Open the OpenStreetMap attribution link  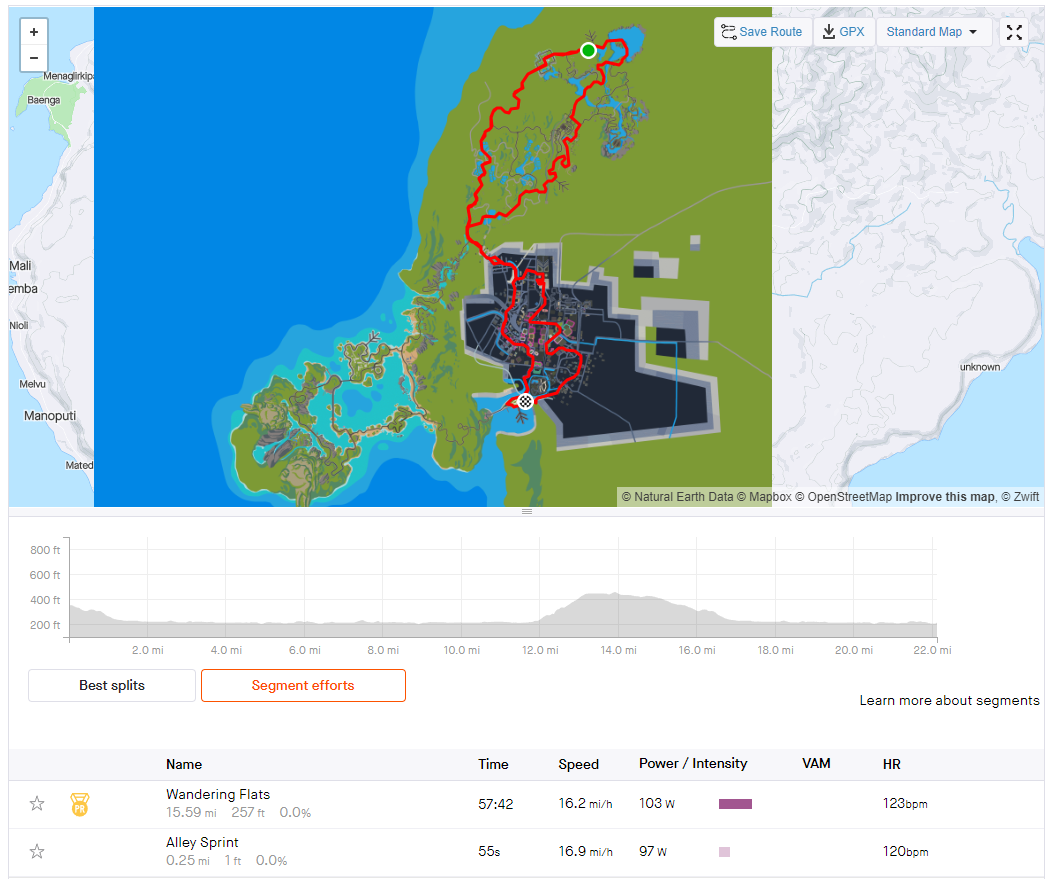(845, 497)
